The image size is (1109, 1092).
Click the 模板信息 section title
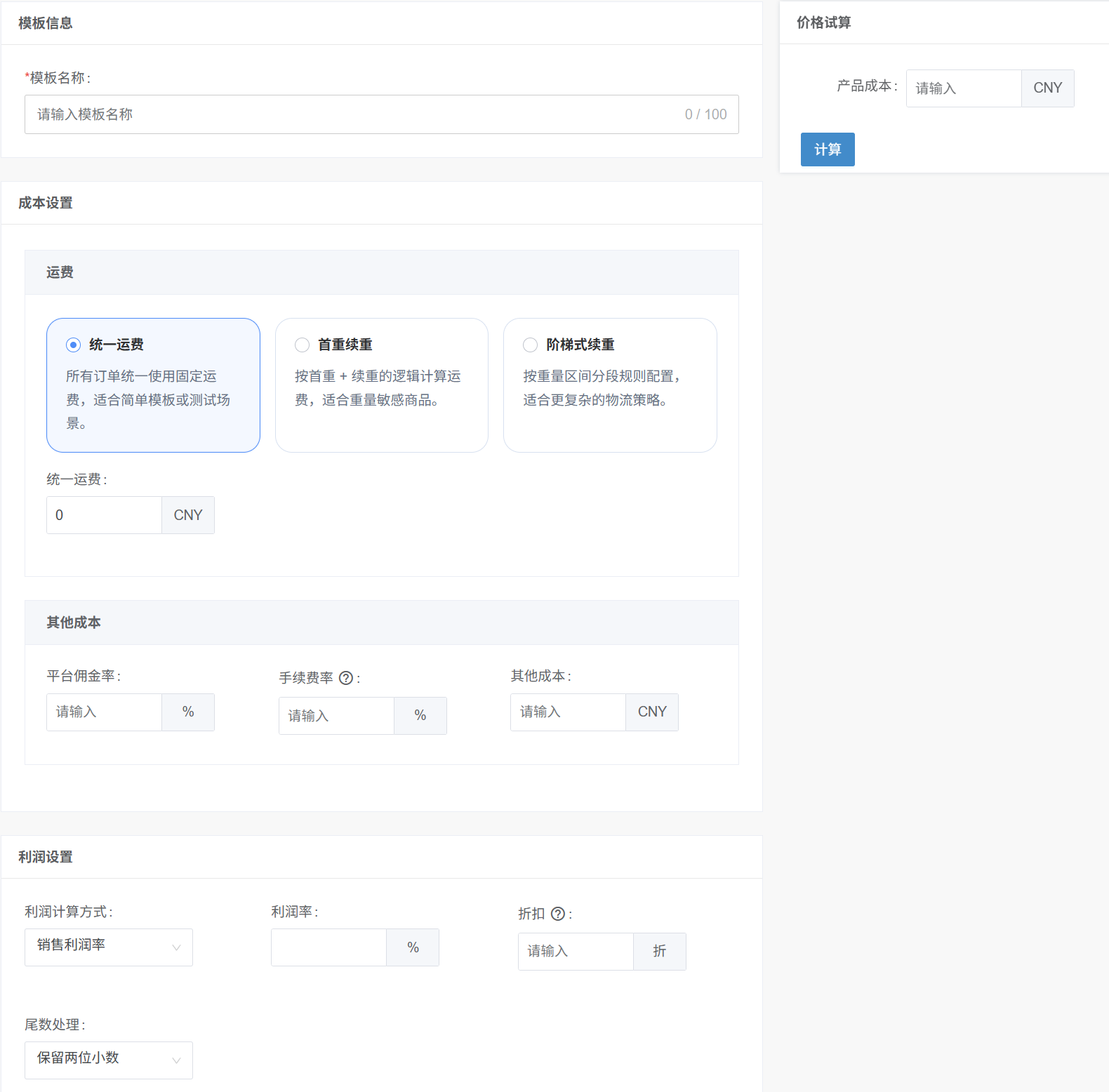(x=46, y=23)
